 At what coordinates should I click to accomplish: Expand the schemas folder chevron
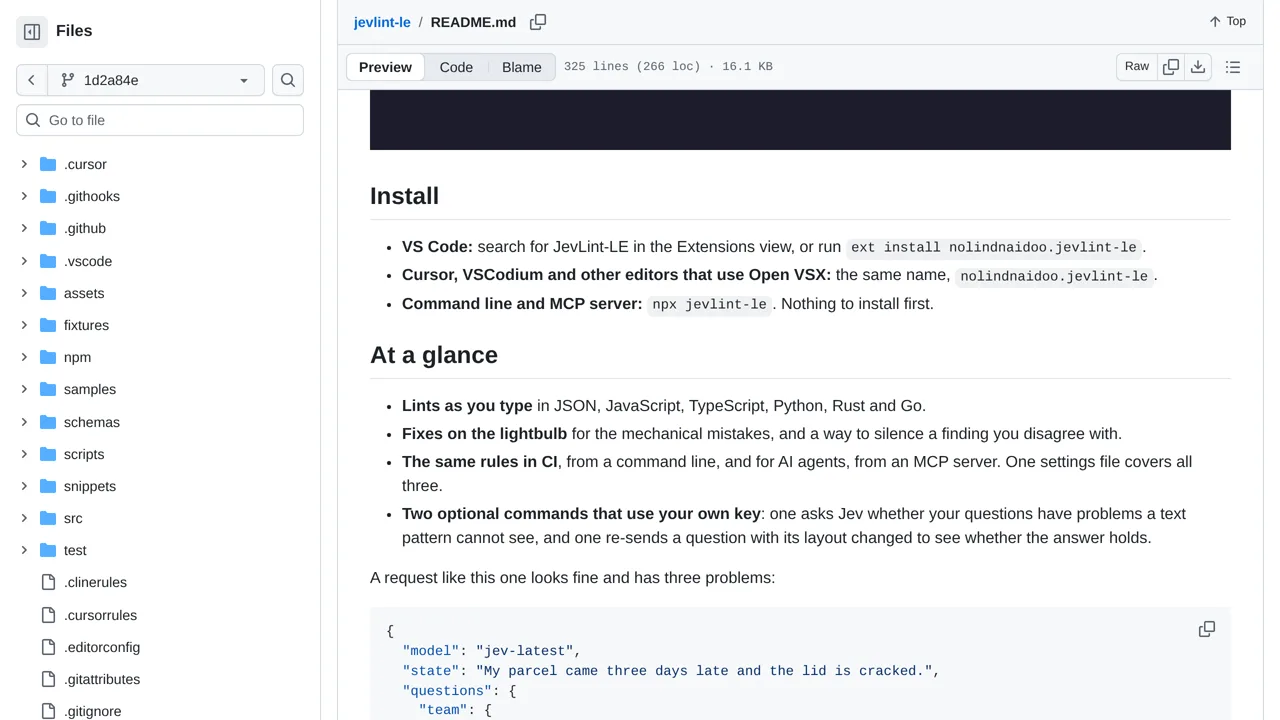(x=24, y=422)
